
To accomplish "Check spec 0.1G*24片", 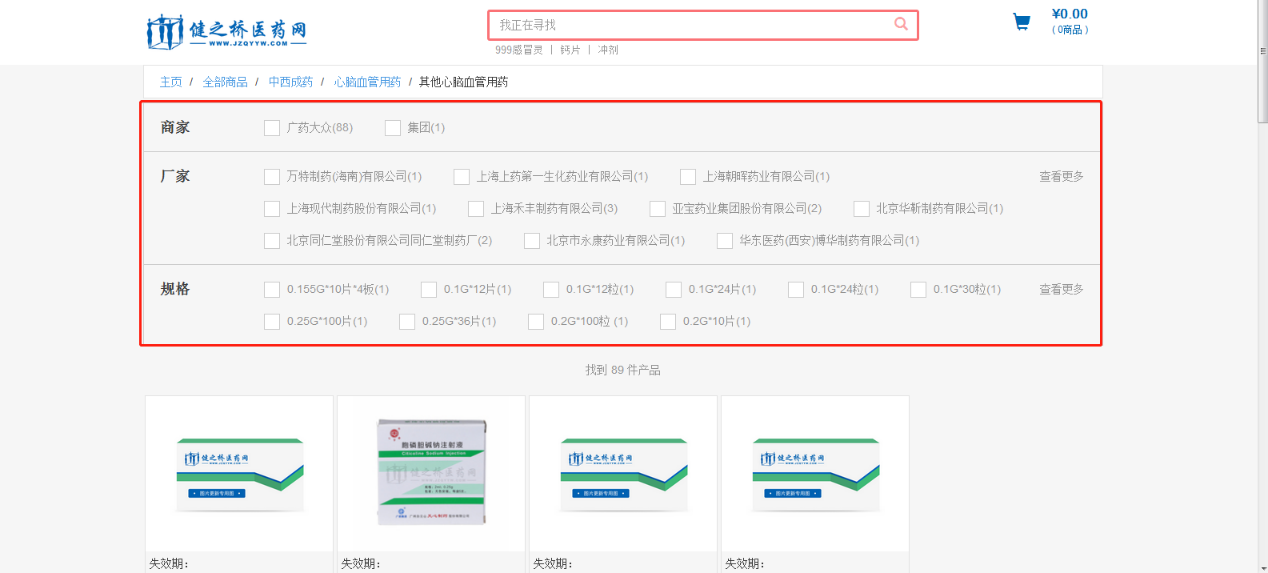I will (x=674, y=290).
